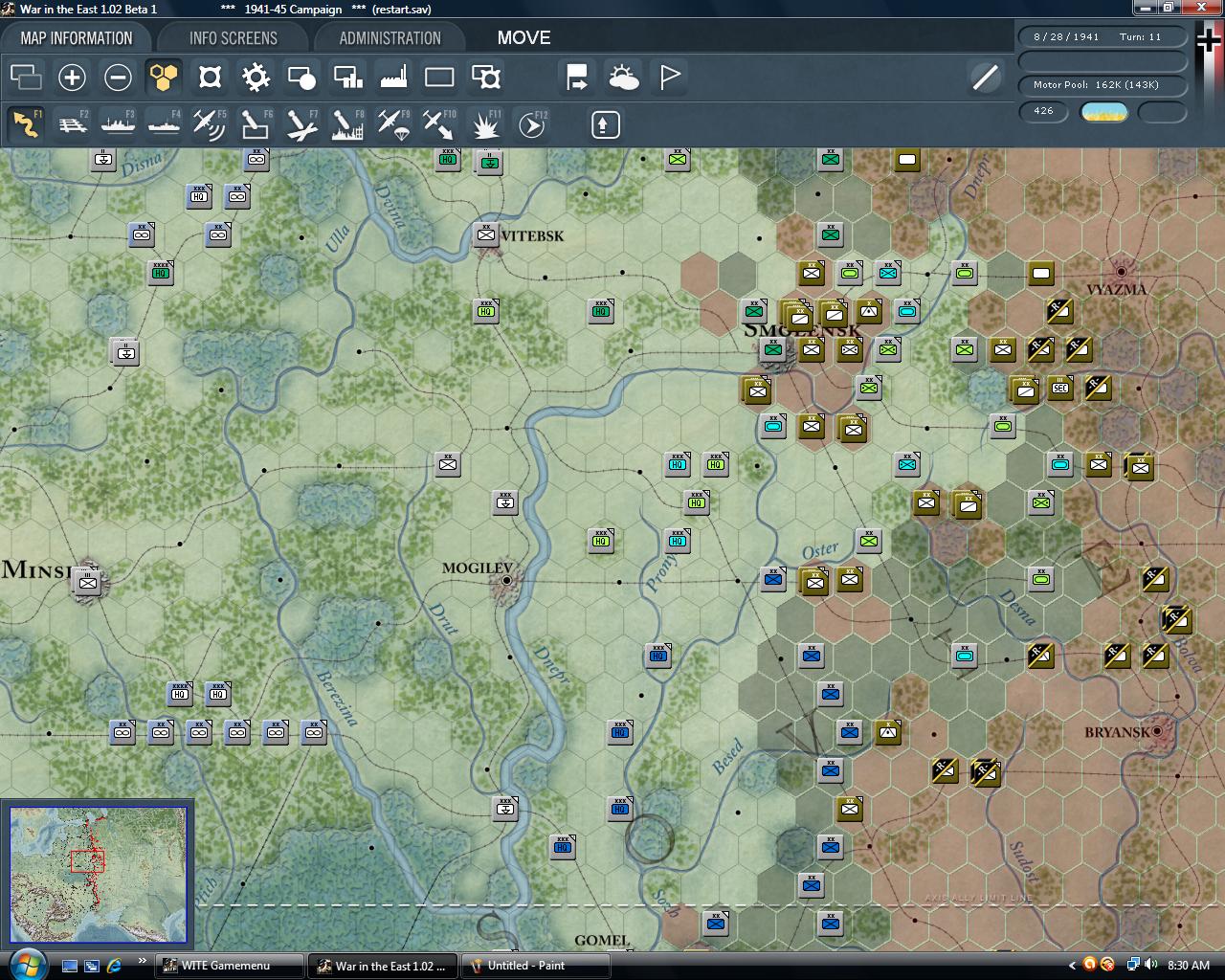Click the empty rectangle unit icon
Viewport: 1225px width, 980px height.
[x=439, y=78]
